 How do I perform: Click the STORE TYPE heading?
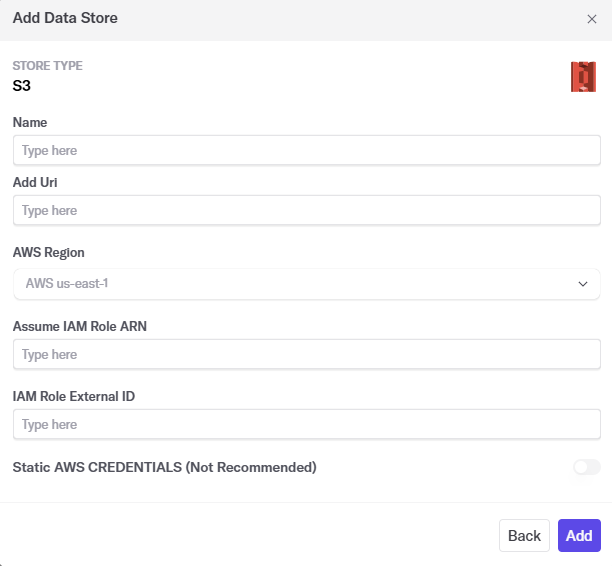[x=47, y=66]
